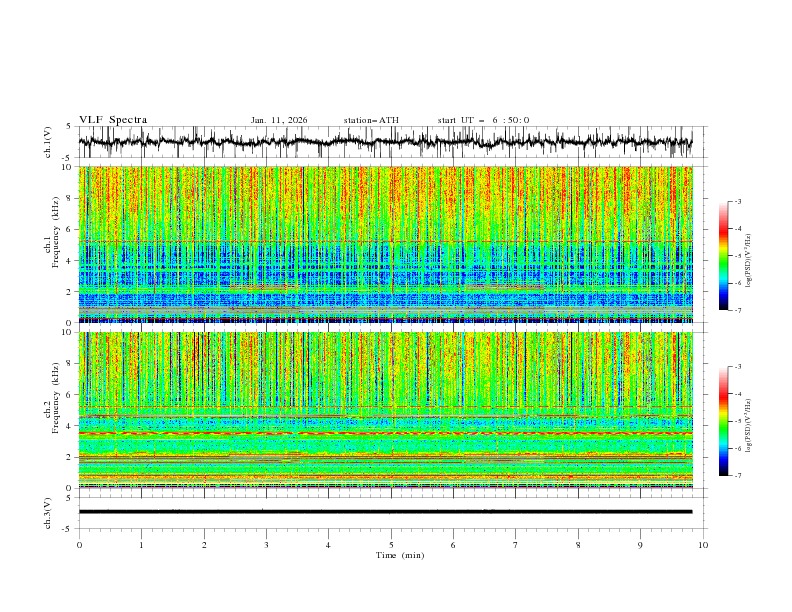Click the 'Time (min)' axis title

[400, 555]
